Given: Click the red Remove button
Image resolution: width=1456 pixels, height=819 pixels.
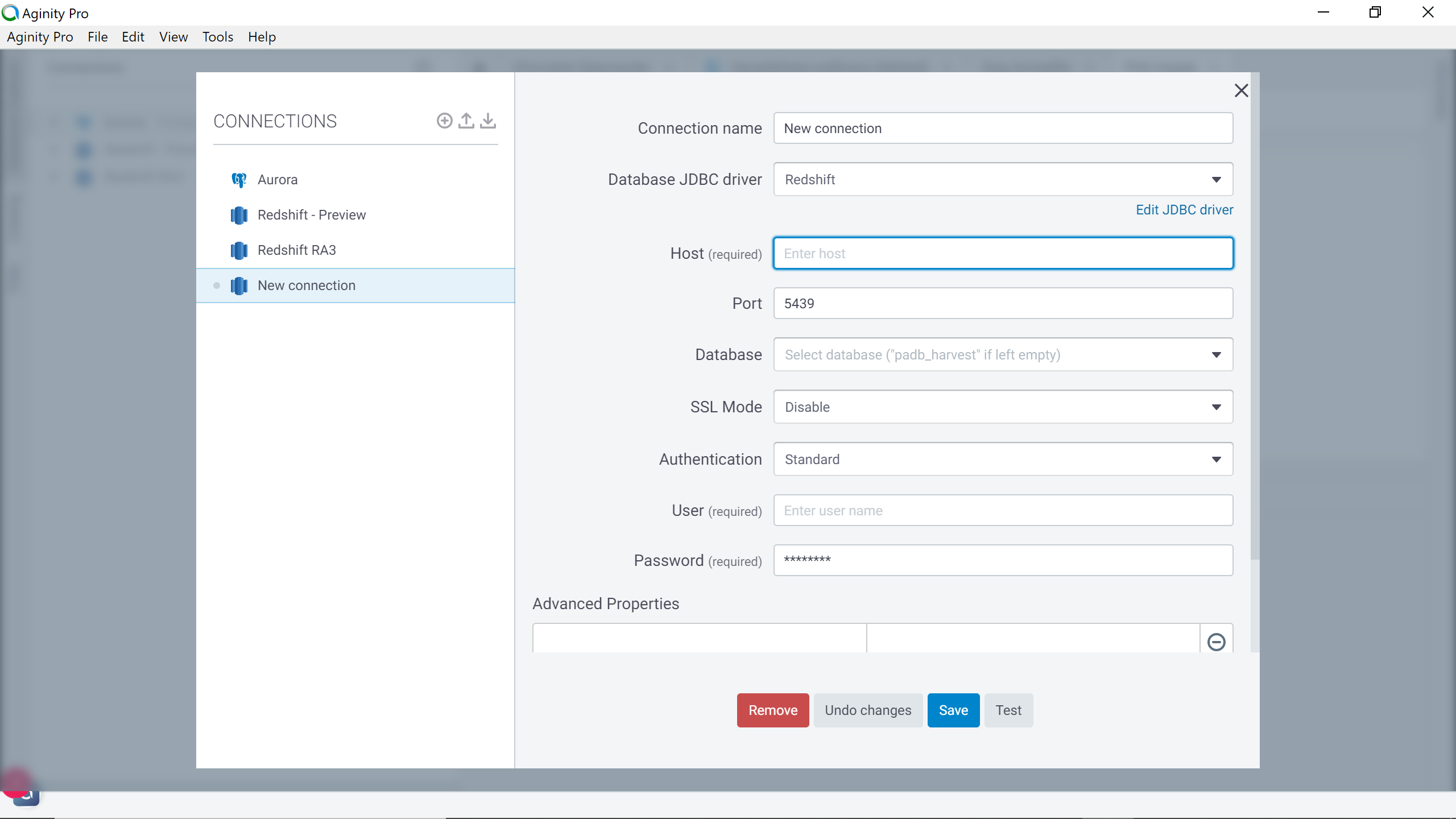Looking at the screenshot, I should click(772, 710).
